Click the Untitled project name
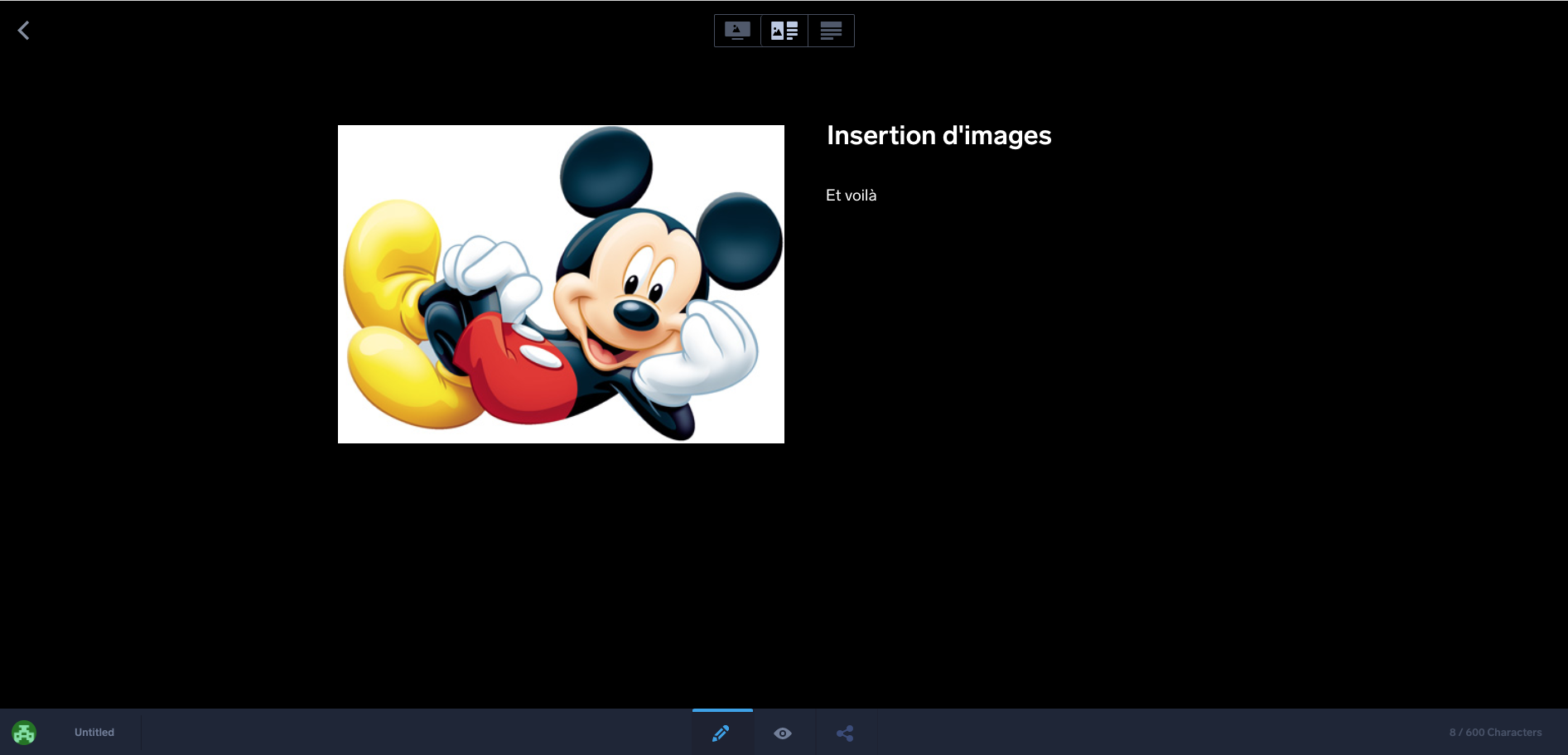The width and height of the screenshot is (1568, 755). (94, 733)
